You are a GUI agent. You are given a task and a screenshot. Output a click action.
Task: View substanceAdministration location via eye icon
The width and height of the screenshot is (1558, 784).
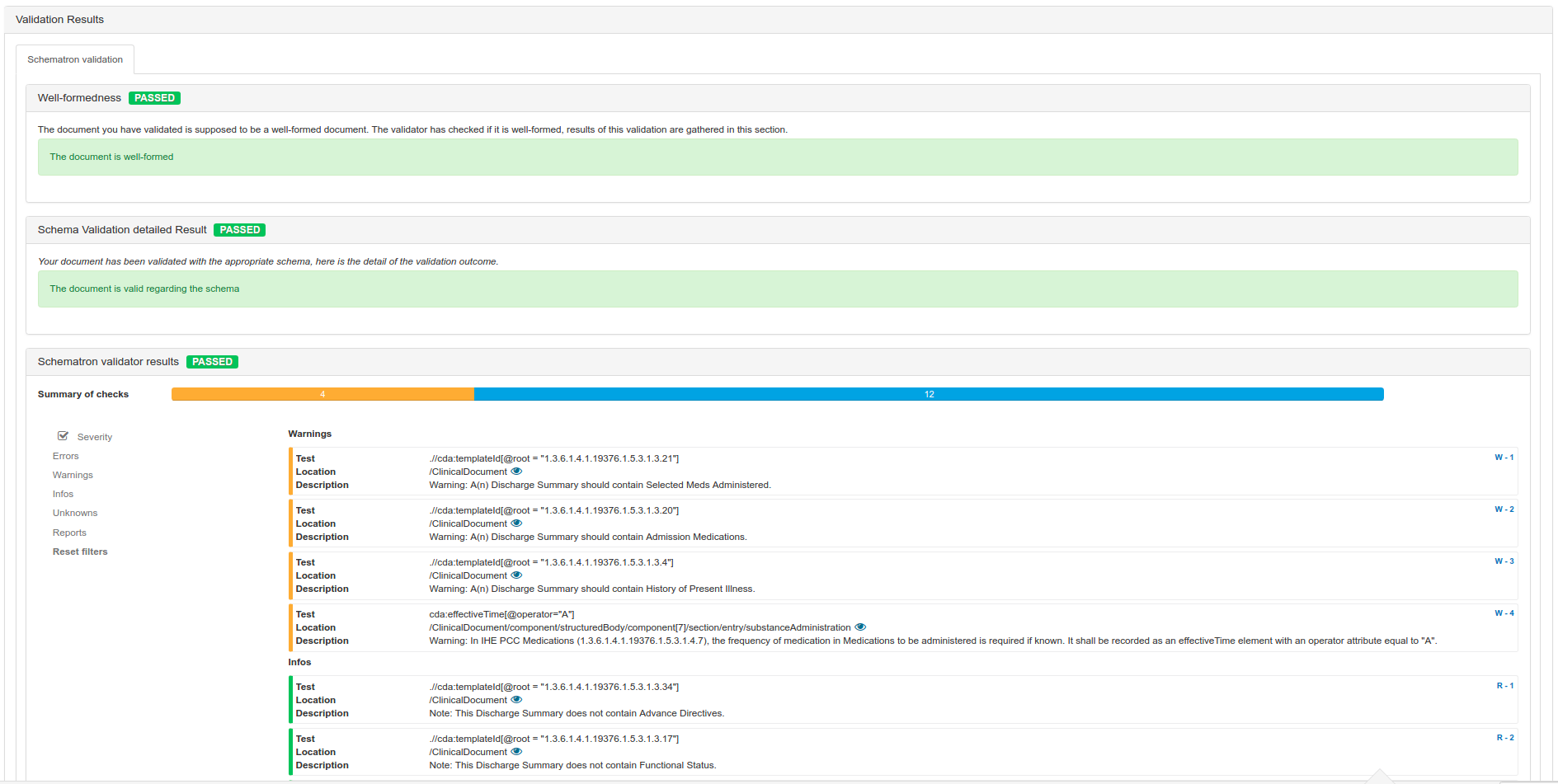860,627
